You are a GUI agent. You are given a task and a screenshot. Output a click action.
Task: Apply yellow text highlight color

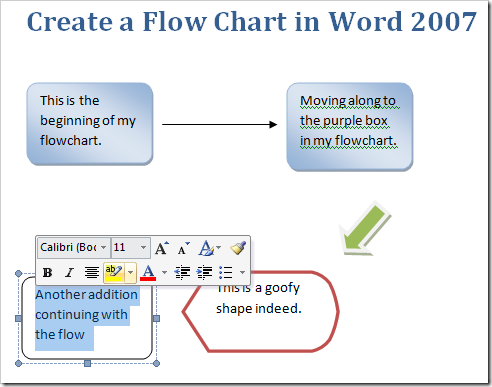click(114, 273)
